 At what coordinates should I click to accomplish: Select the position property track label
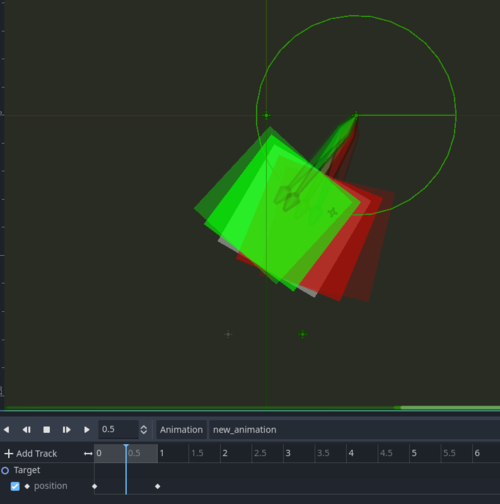pos(51,486)
